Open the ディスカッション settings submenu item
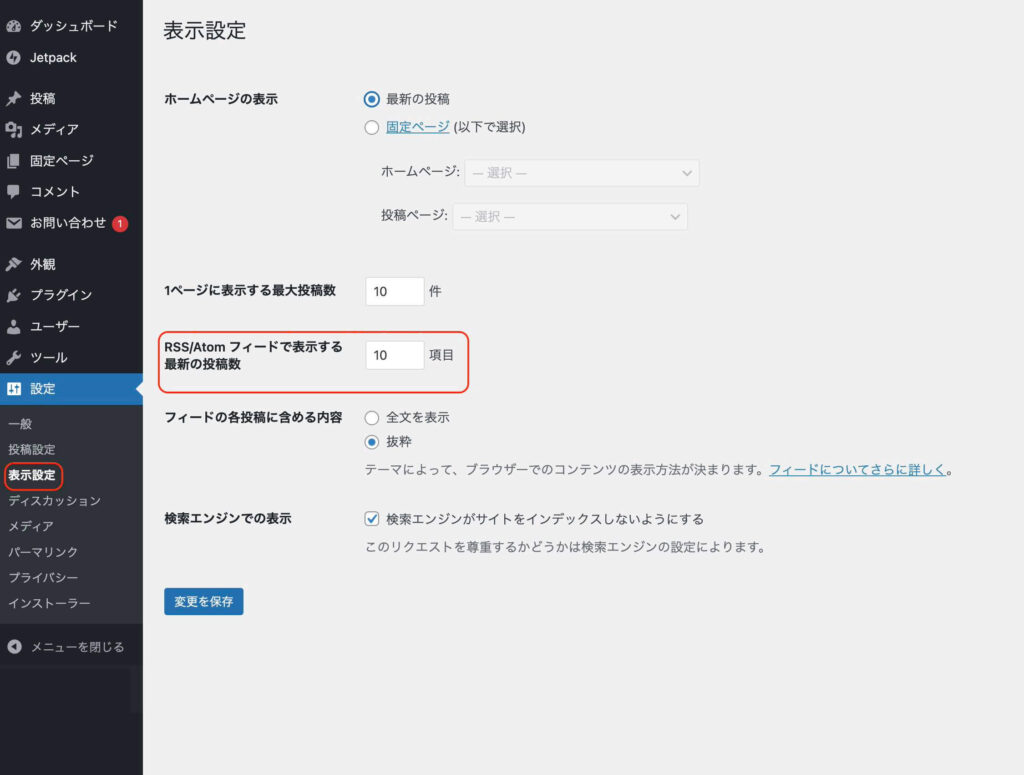The height and width of the screenshot is (775, 1024). 54,501
